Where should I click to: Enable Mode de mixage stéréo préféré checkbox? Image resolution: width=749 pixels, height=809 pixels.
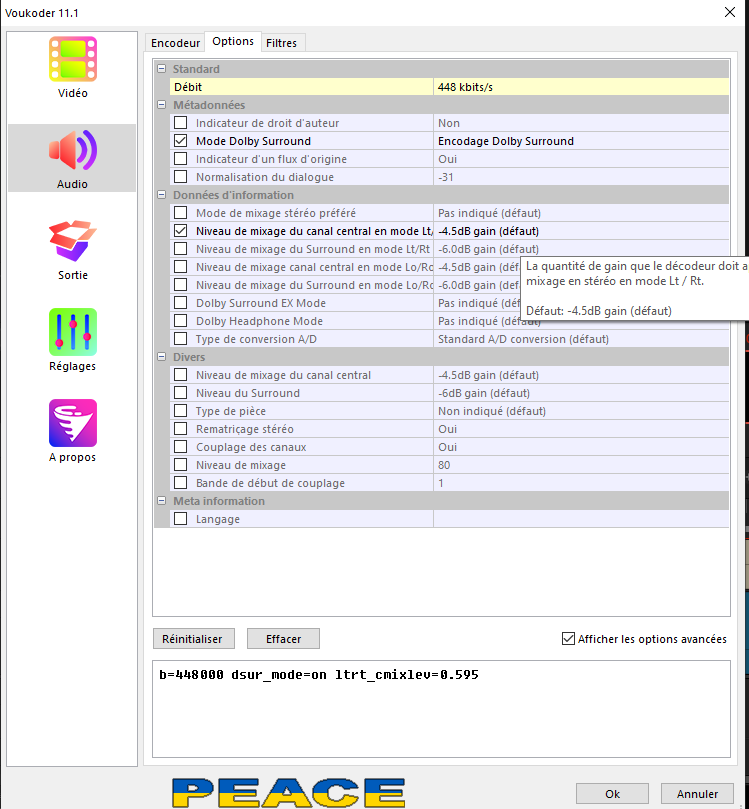pos(181,213)
